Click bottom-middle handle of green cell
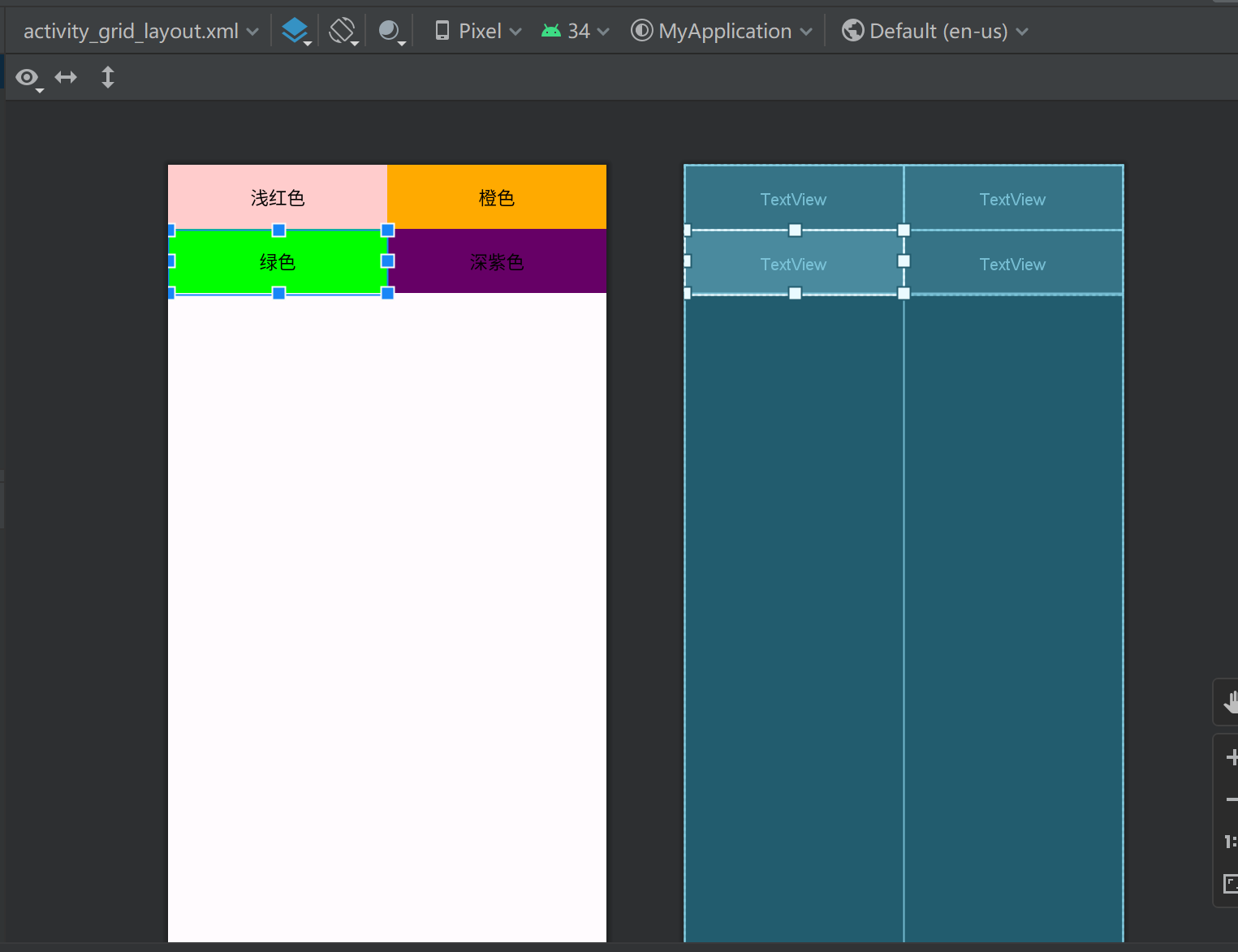Screen dimensions: 1238x952 tap(278, 293)
